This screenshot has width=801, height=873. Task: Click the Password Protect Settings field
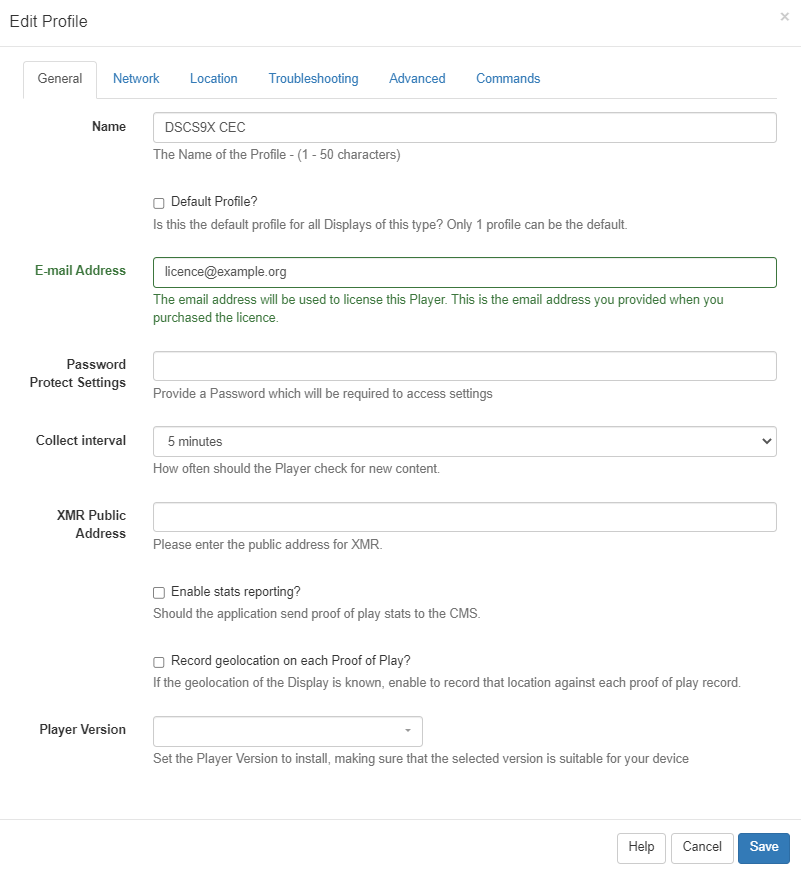465,366
